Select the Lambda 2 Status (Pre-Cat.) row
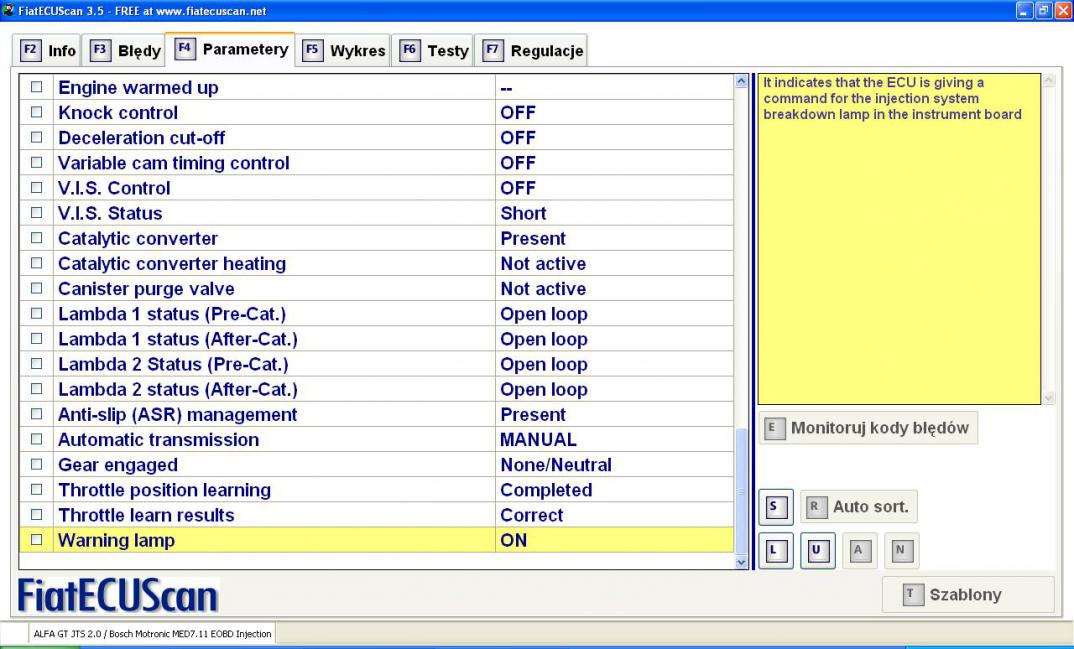 pos(376,364)
